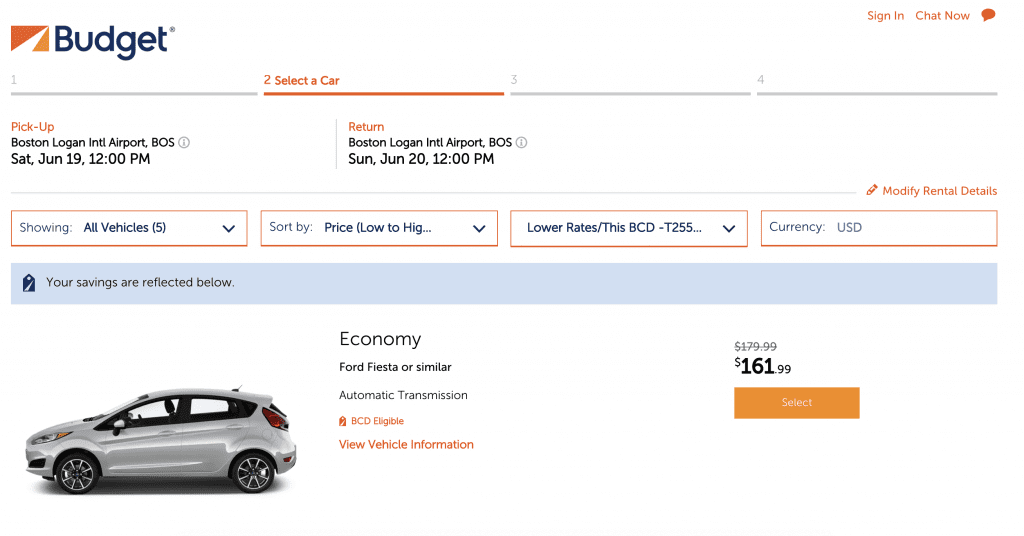Viewport: 1024px width, 536px height.
Task: Click the Return label
Action: click(x=366, y=127)
